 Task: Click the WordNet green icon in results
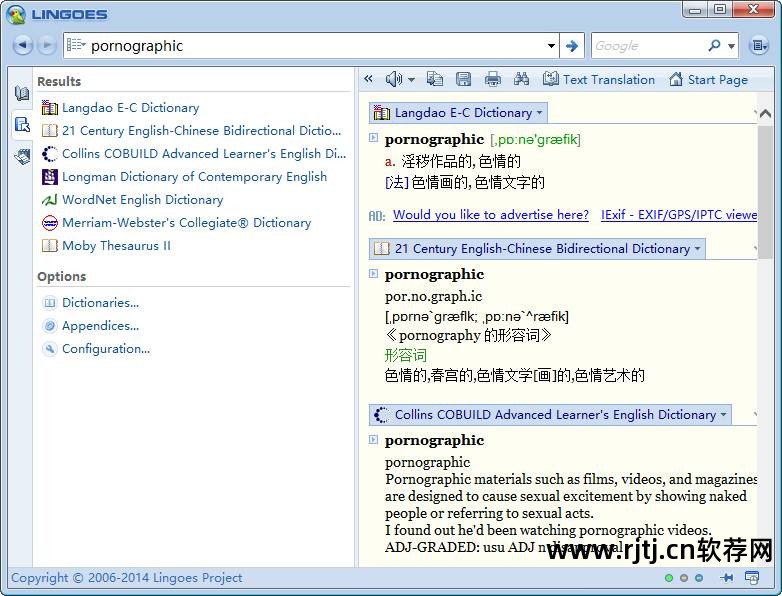point(49,199)
